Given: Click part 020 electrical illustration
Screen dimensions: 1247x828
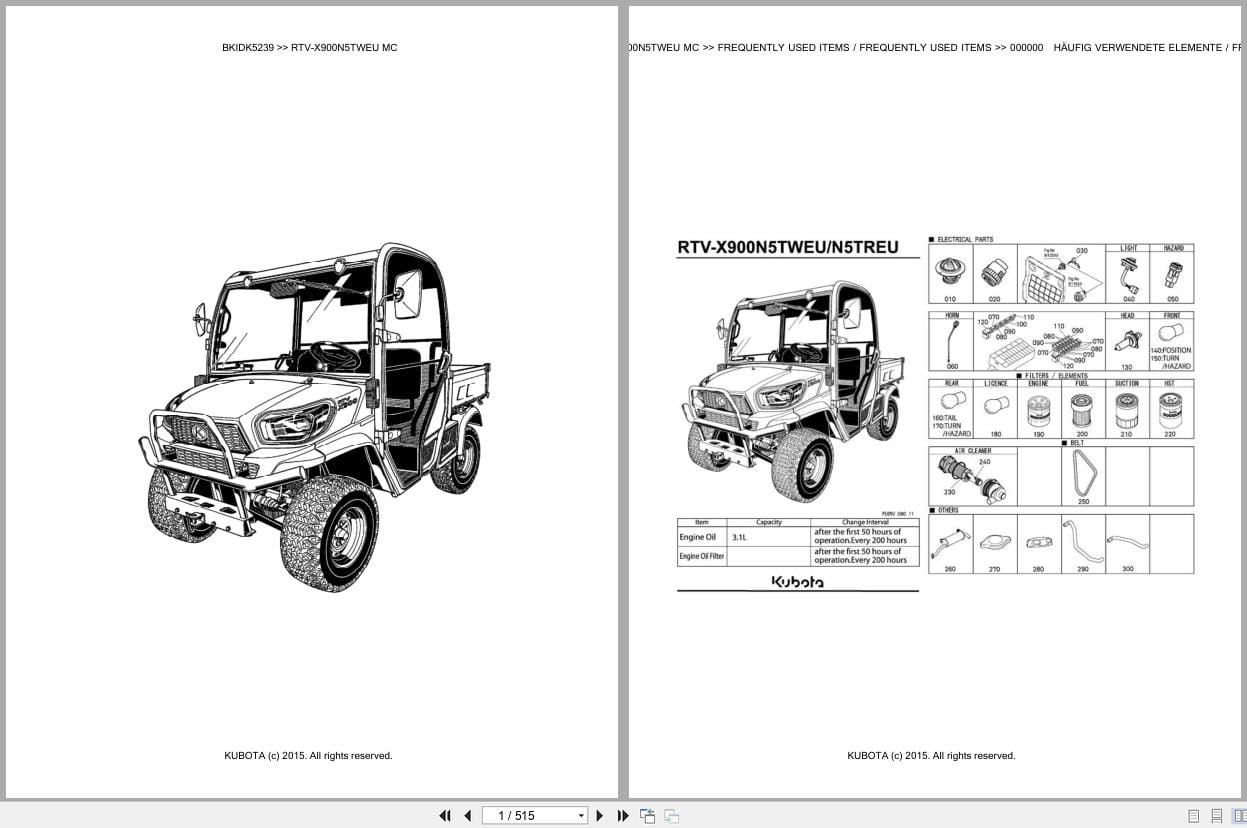Looking at the screenshot, I should [x=994, y=273].
